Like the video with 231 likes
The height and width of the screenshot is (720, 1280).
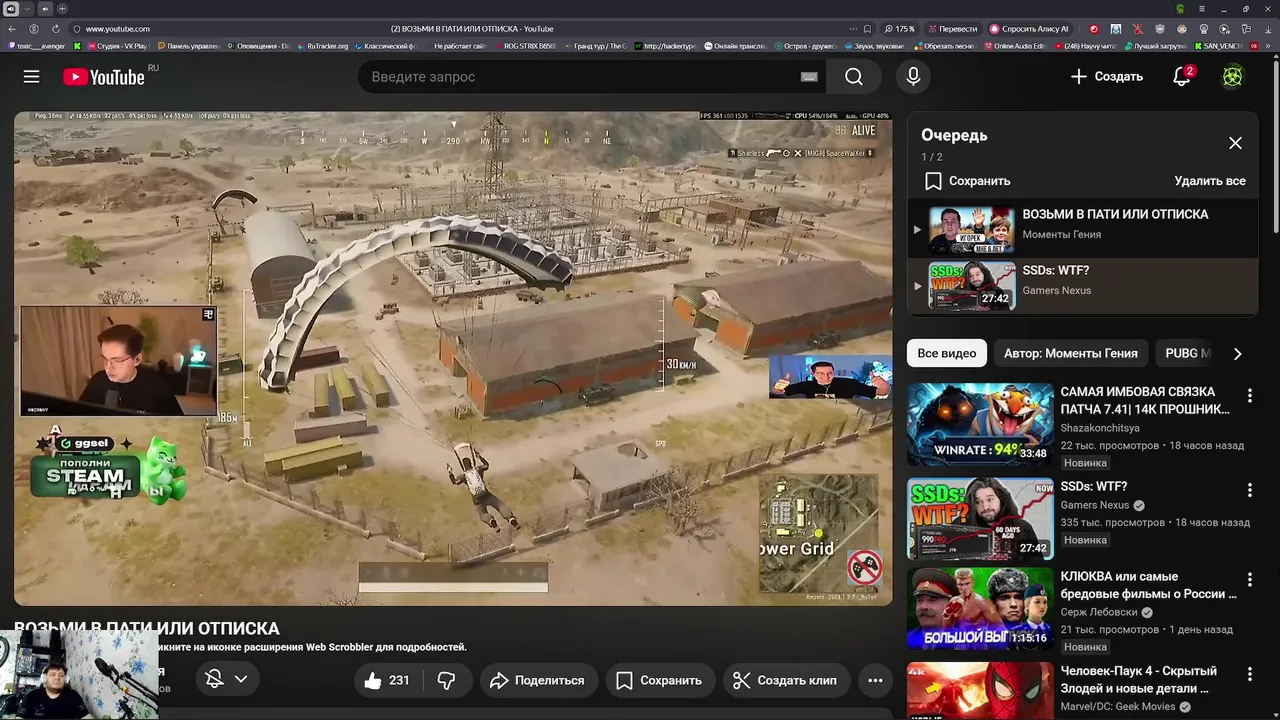point(387,680)
